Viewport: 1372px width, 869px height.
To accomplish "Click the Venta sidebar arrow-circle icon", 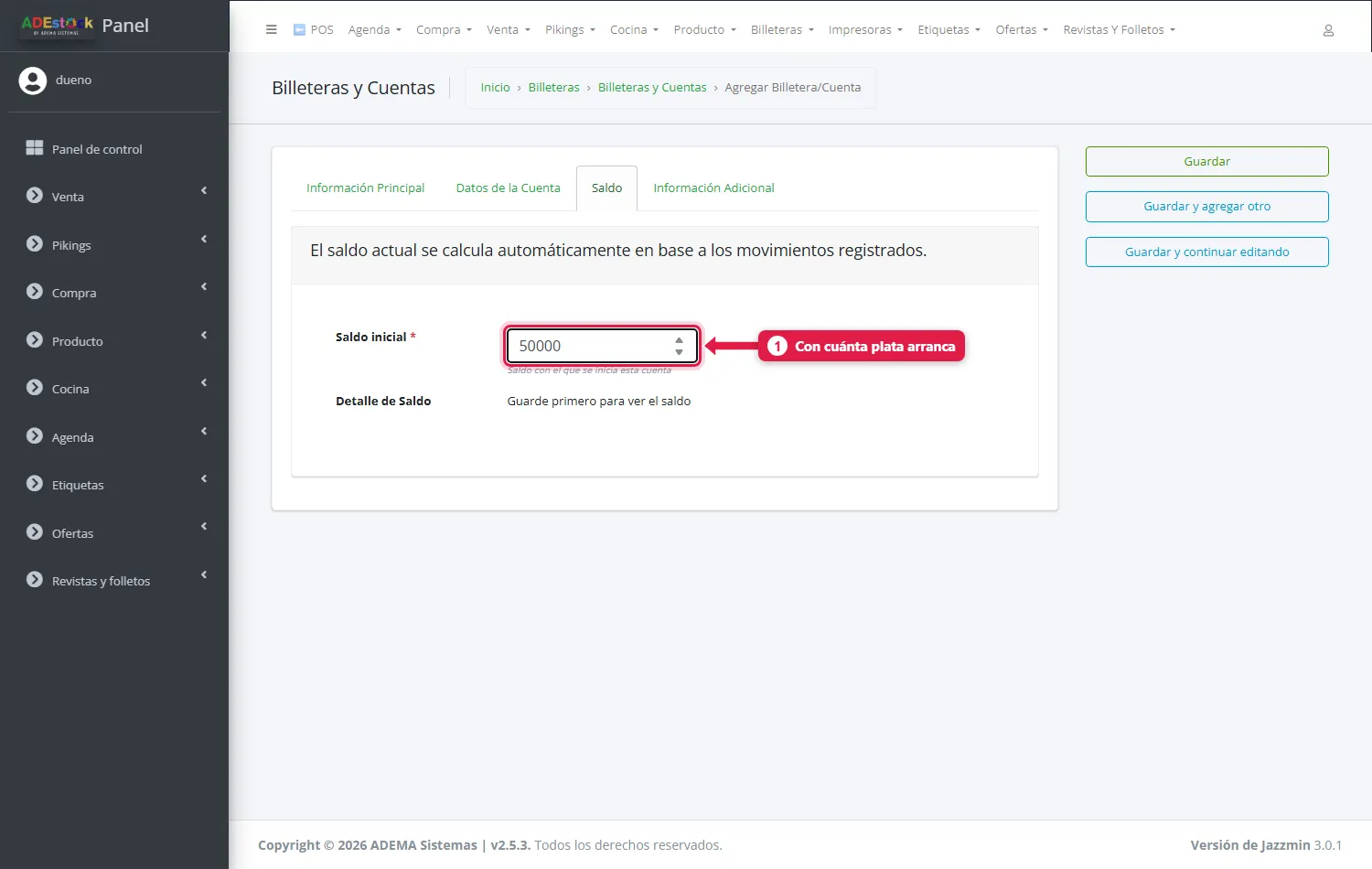I will pyautogui.click(x=35, y=196).
